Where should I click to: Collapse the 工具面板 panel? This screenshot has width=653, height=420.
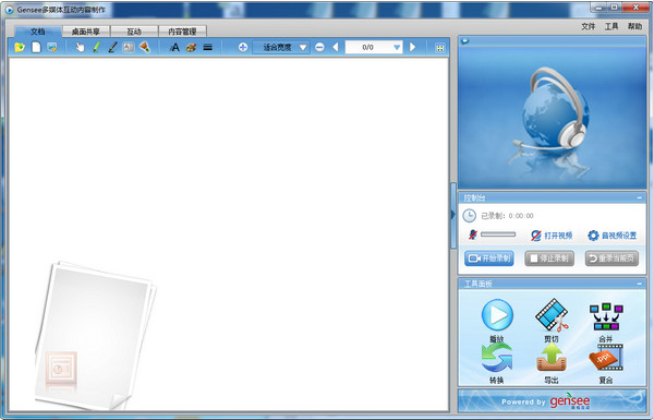[x=639, y=284]
